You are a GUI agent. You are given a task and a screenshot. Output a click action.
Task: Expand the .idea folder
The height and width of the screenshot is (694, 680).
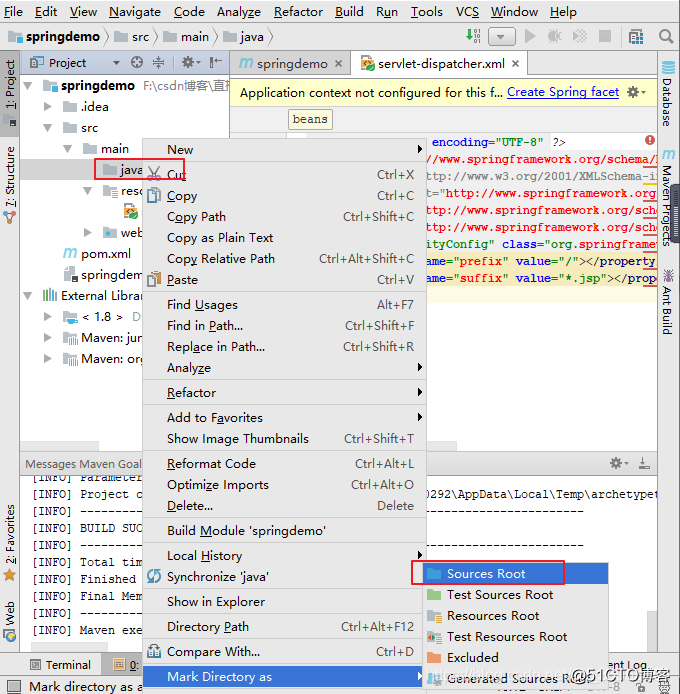pos(48,107)
